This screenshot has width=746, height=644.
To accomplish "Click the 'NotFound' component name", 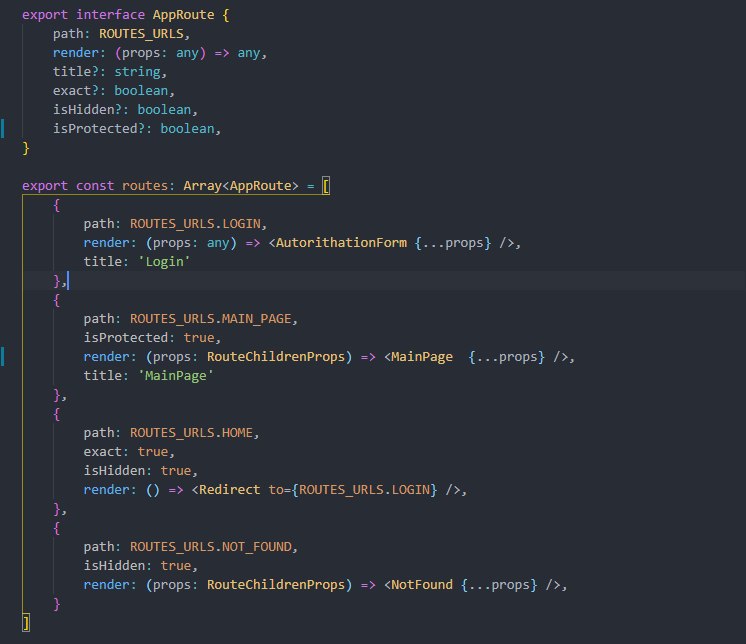I will click(422, 585).
